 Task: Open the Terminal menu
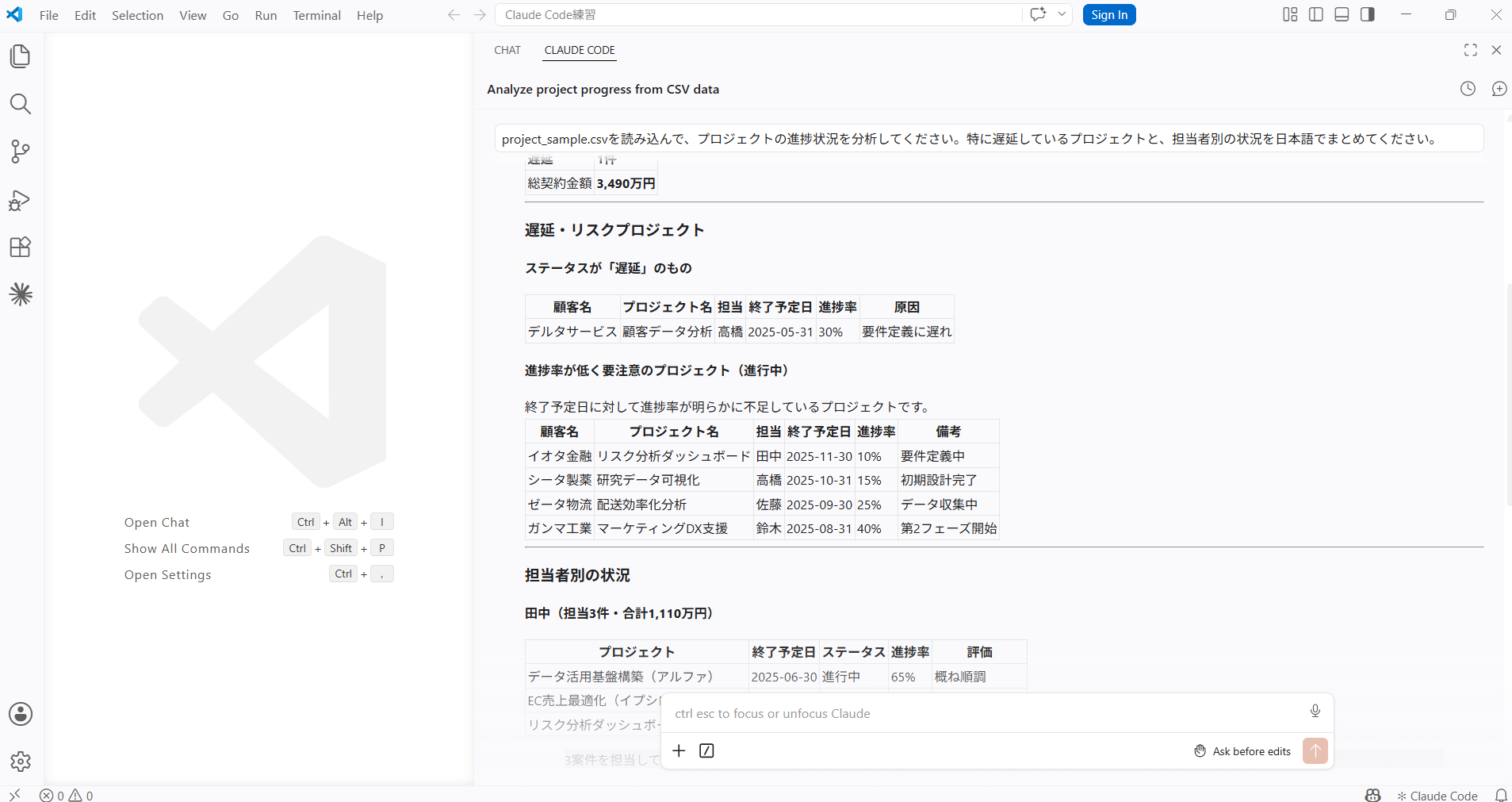coord(316,15)
